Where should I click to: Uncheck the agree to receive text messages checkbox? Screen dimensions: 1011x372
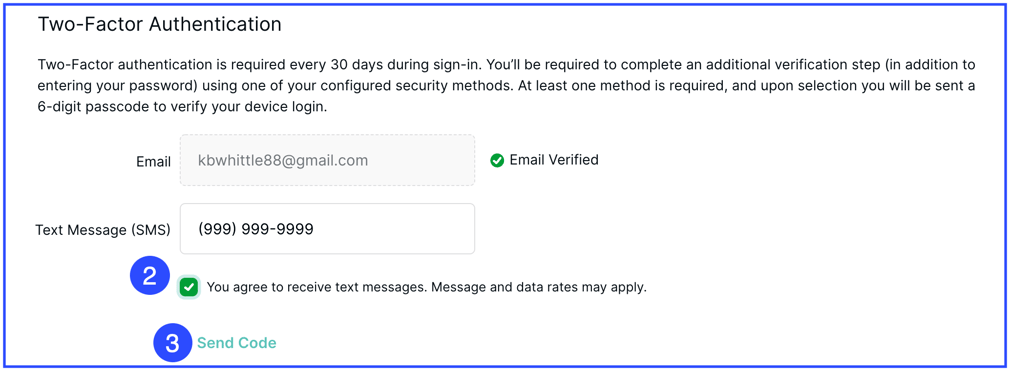tap(189, 288)
